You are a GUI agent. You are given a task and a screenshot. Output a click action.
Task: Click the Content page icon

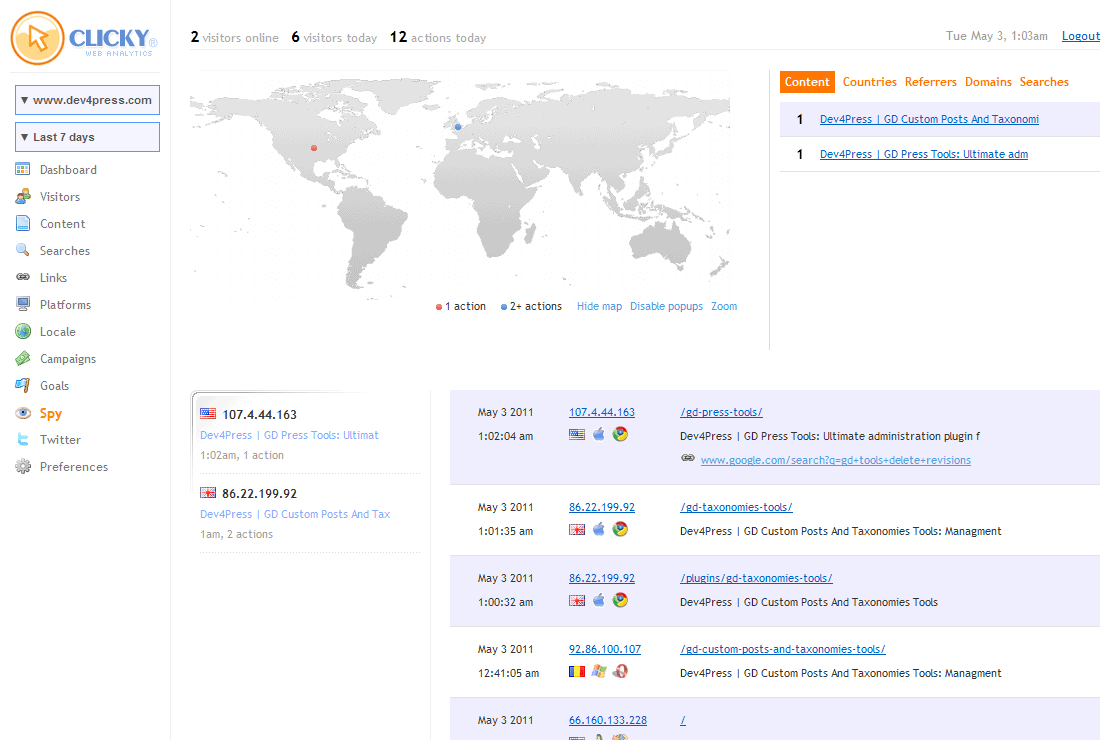click(x=23, y=224)
